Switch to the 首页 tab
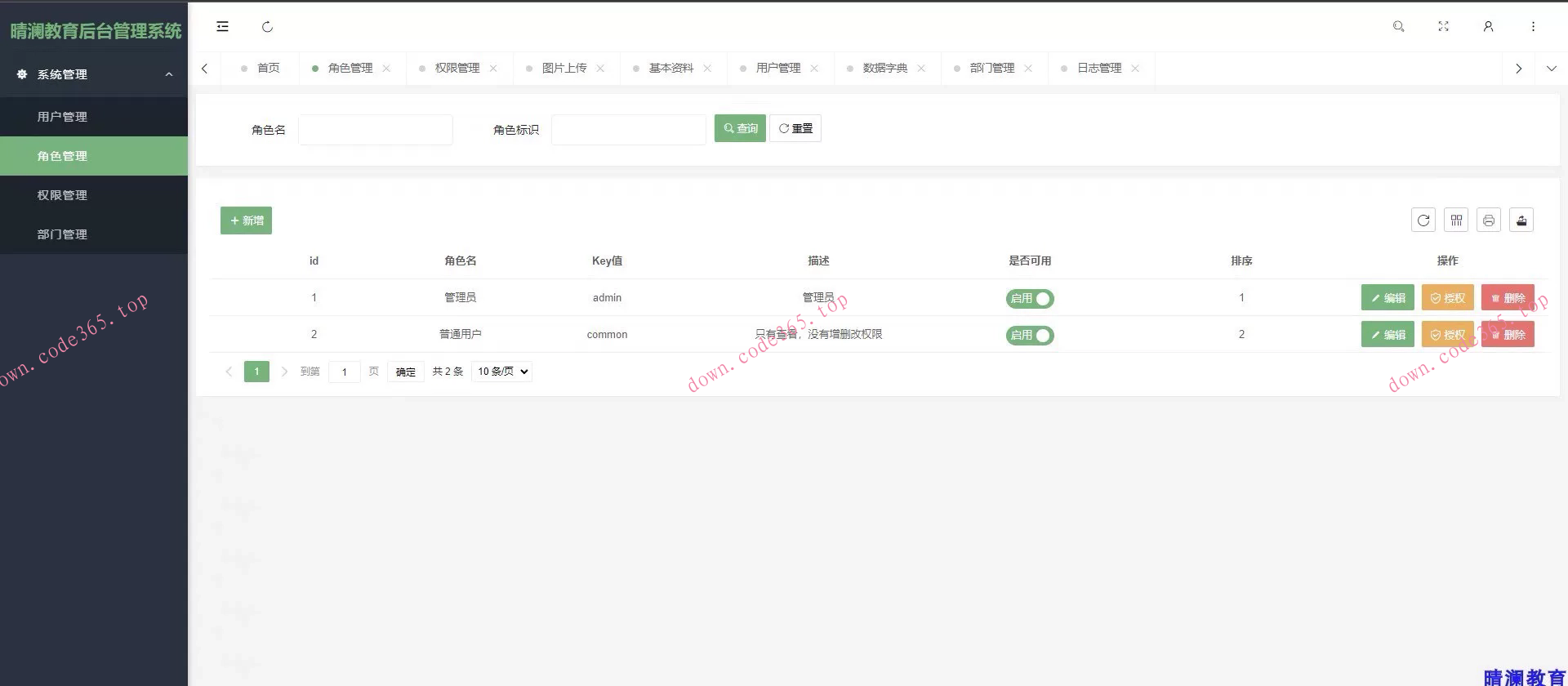1568x686 pixels. 261,69
